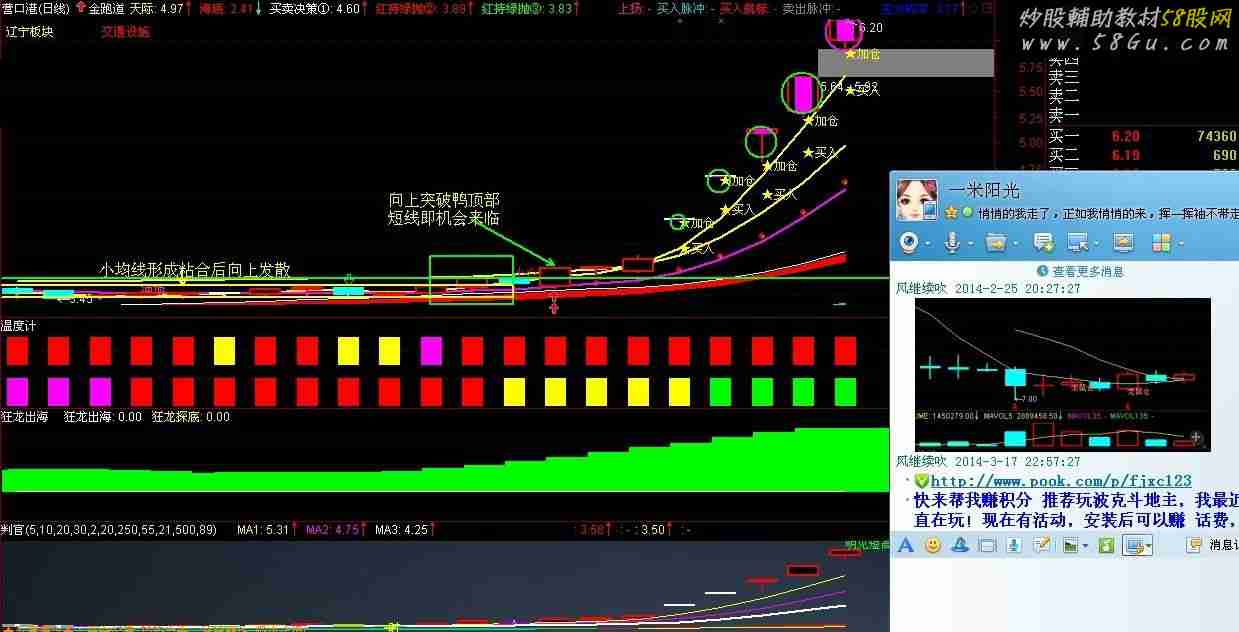This screenshot has width=1239, height=632.
Task: Expand the insert picture dropdown arrow
Action: pos(1085,546)
